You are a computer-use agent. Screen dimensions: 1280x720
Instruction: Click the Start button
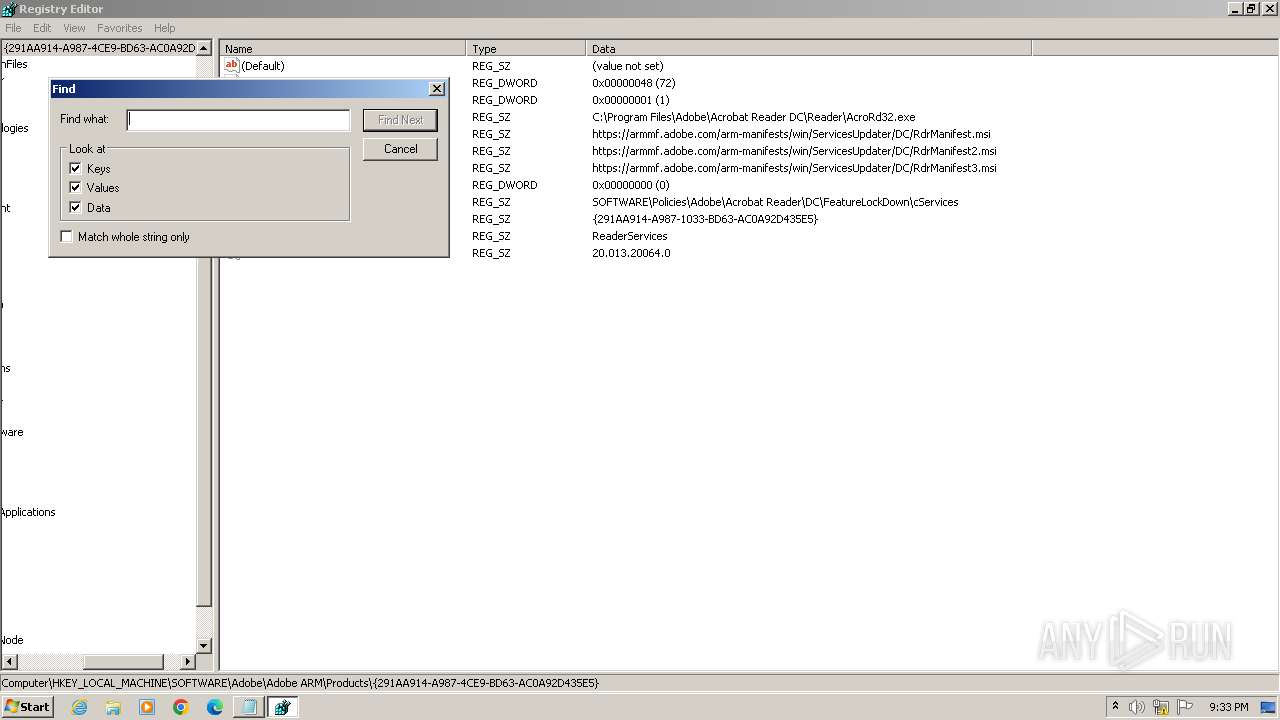(x=27, y=707)
